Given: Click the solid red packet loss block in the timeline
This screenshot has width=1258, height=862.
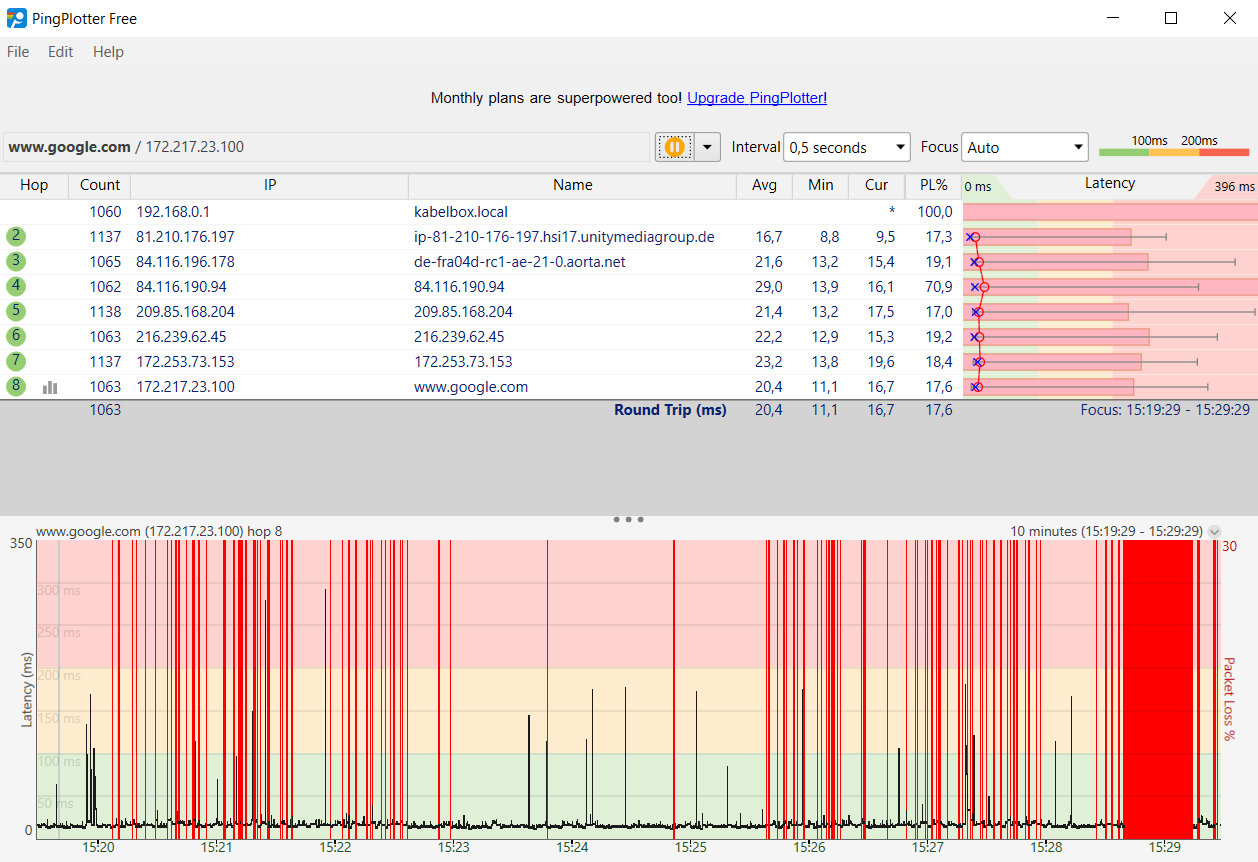Looking at the screenshot, I should [1159, 690].
